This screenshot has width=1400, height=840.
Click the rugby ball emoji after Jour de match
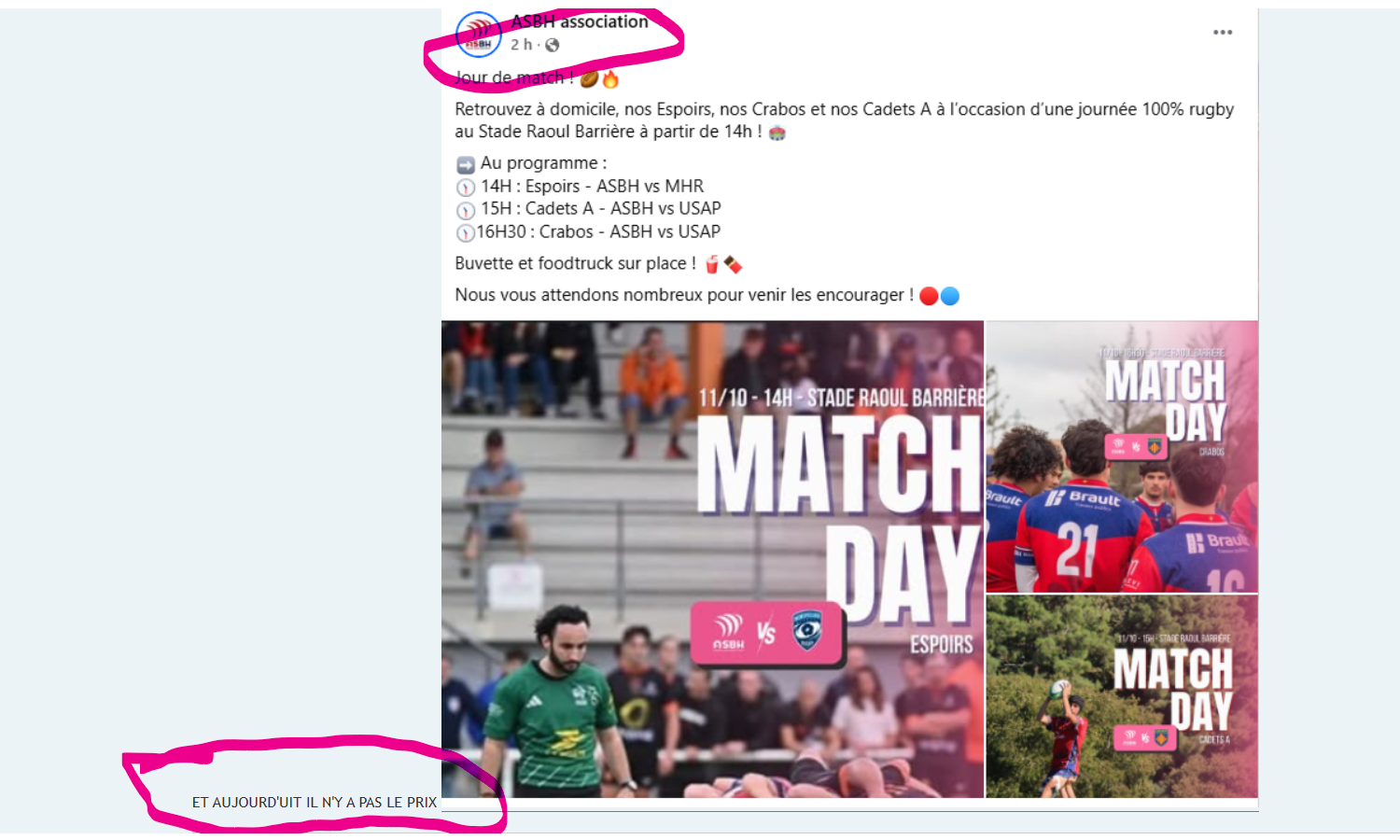[x=589, y=78]
